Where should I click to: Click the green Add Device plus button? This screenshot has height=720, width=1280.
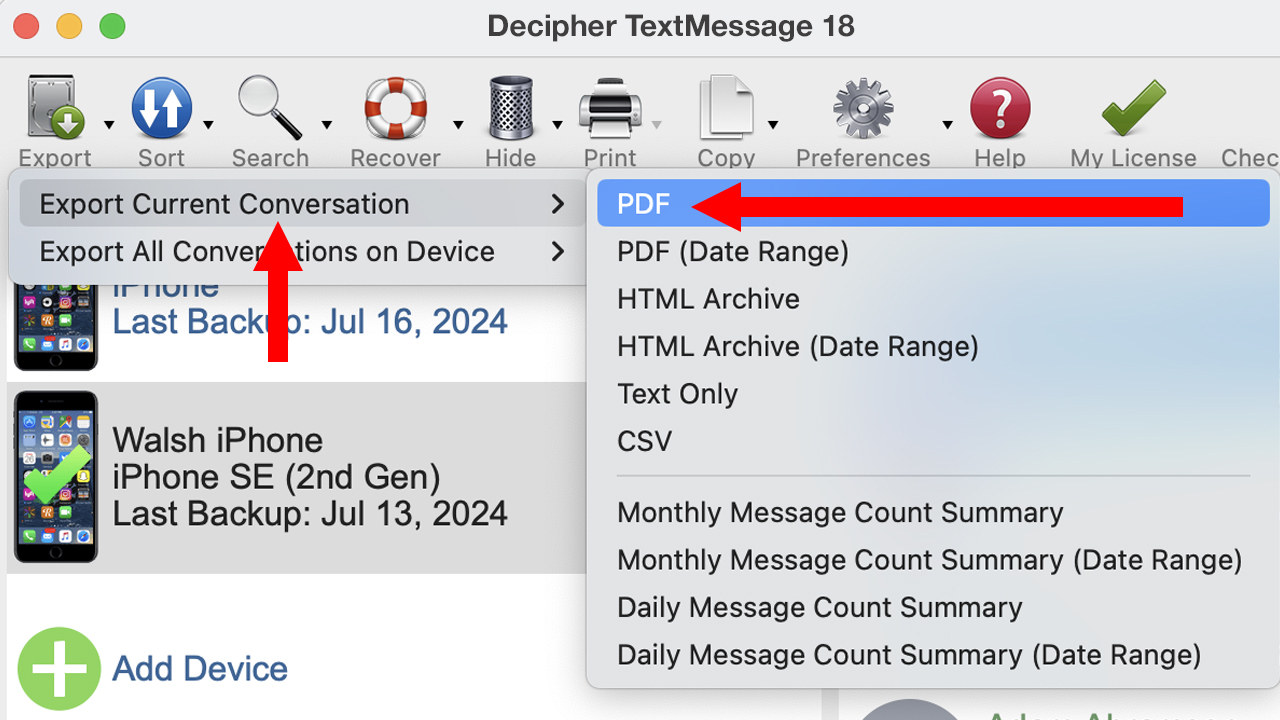pyautogui.click(x=59, y=668)
